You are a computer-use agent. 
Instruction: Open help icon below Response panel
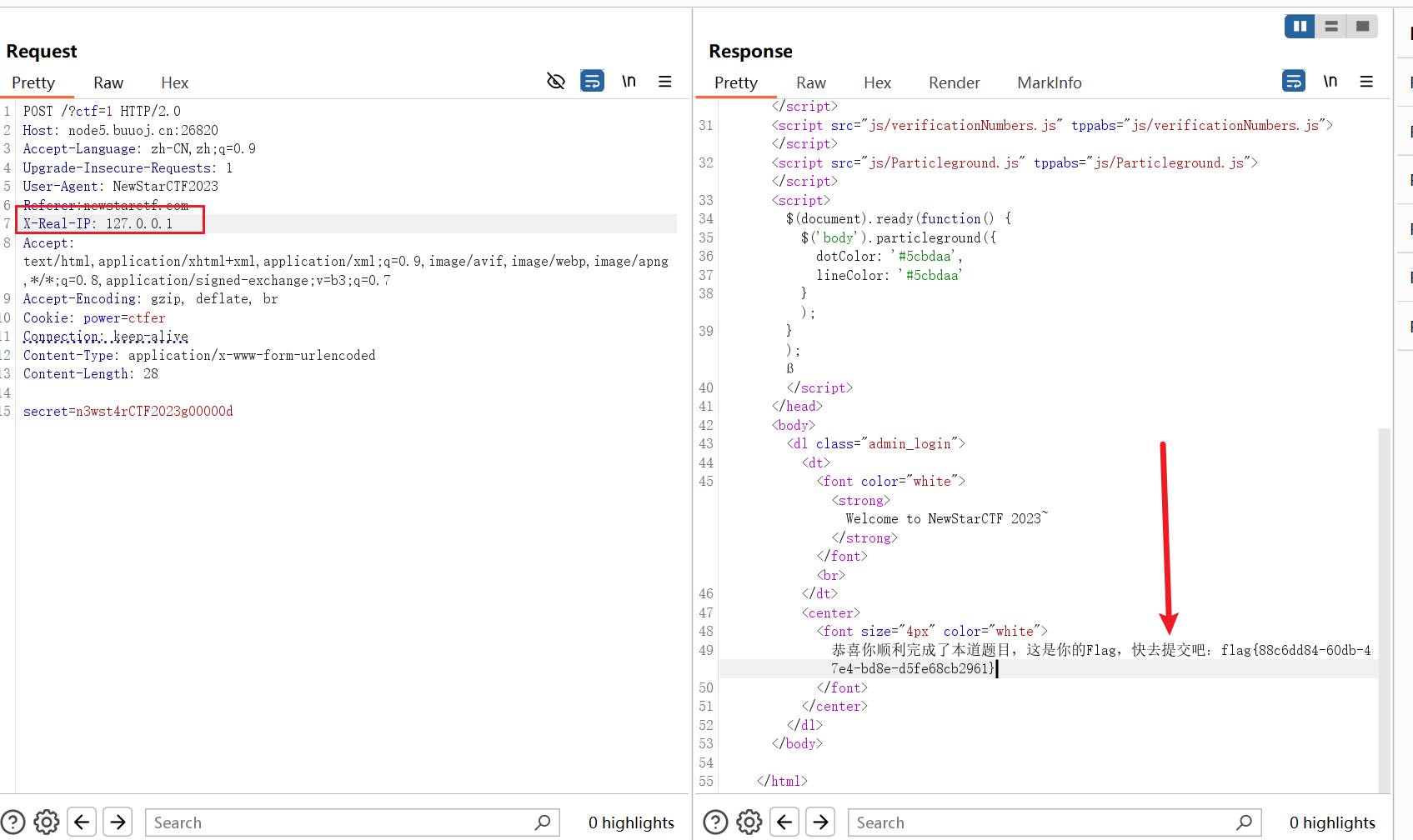tap(715, 822)
